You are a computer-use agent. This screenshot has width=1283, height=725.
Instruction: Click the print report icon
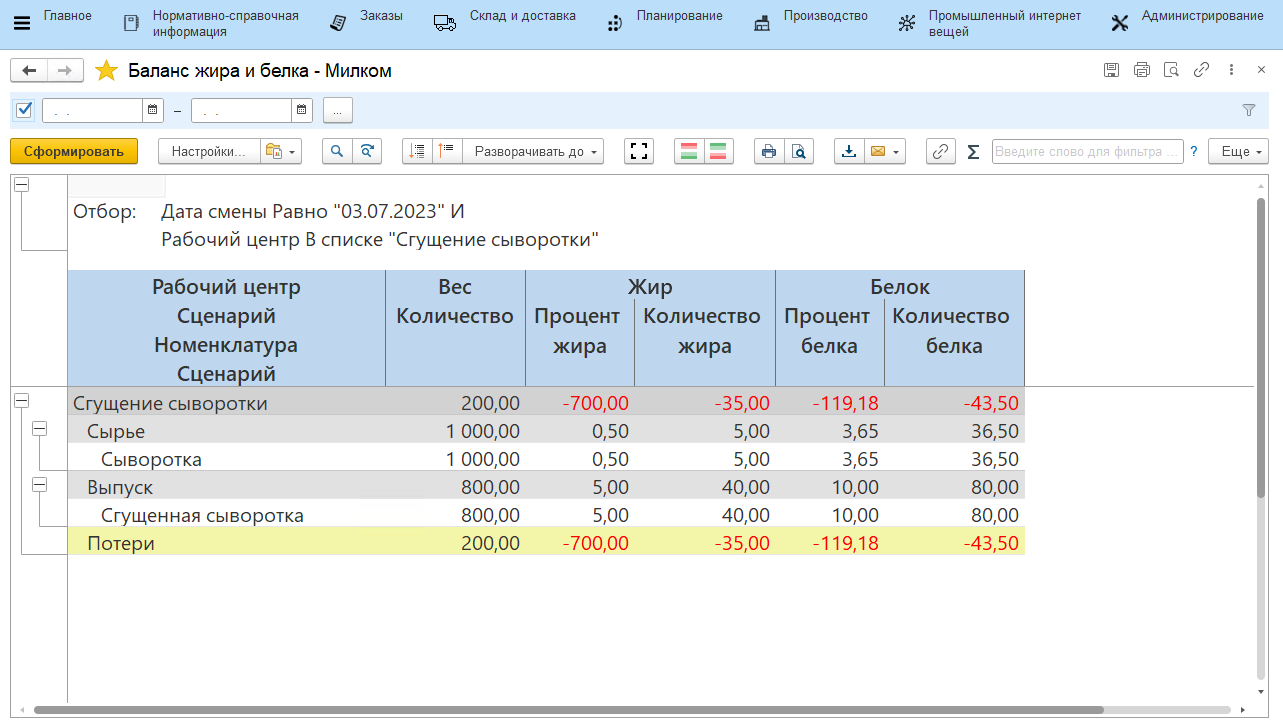768,152
